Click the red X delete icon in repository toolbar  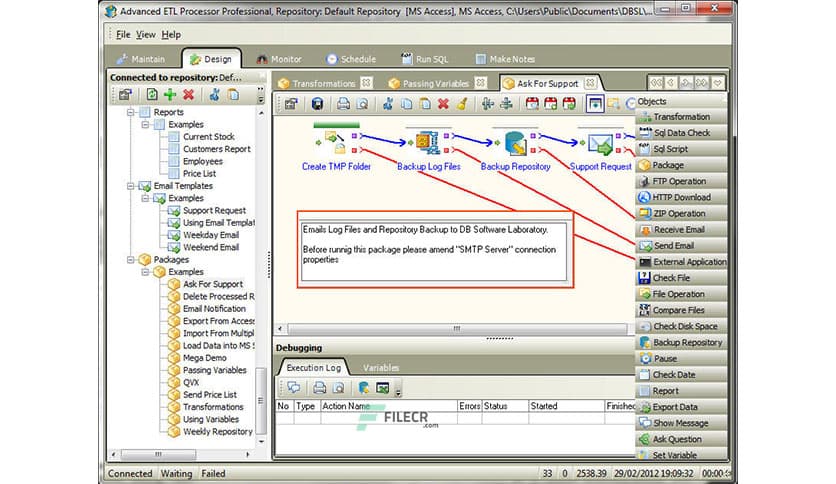[x=188, y=95]
